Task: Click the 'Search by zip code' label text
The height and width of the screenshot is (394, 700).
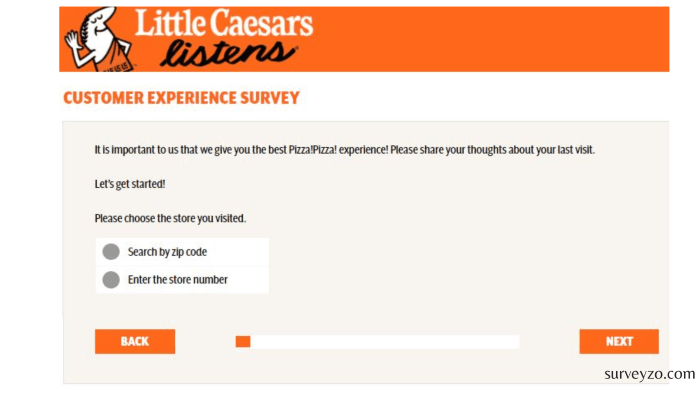Action: coord(167,252)
